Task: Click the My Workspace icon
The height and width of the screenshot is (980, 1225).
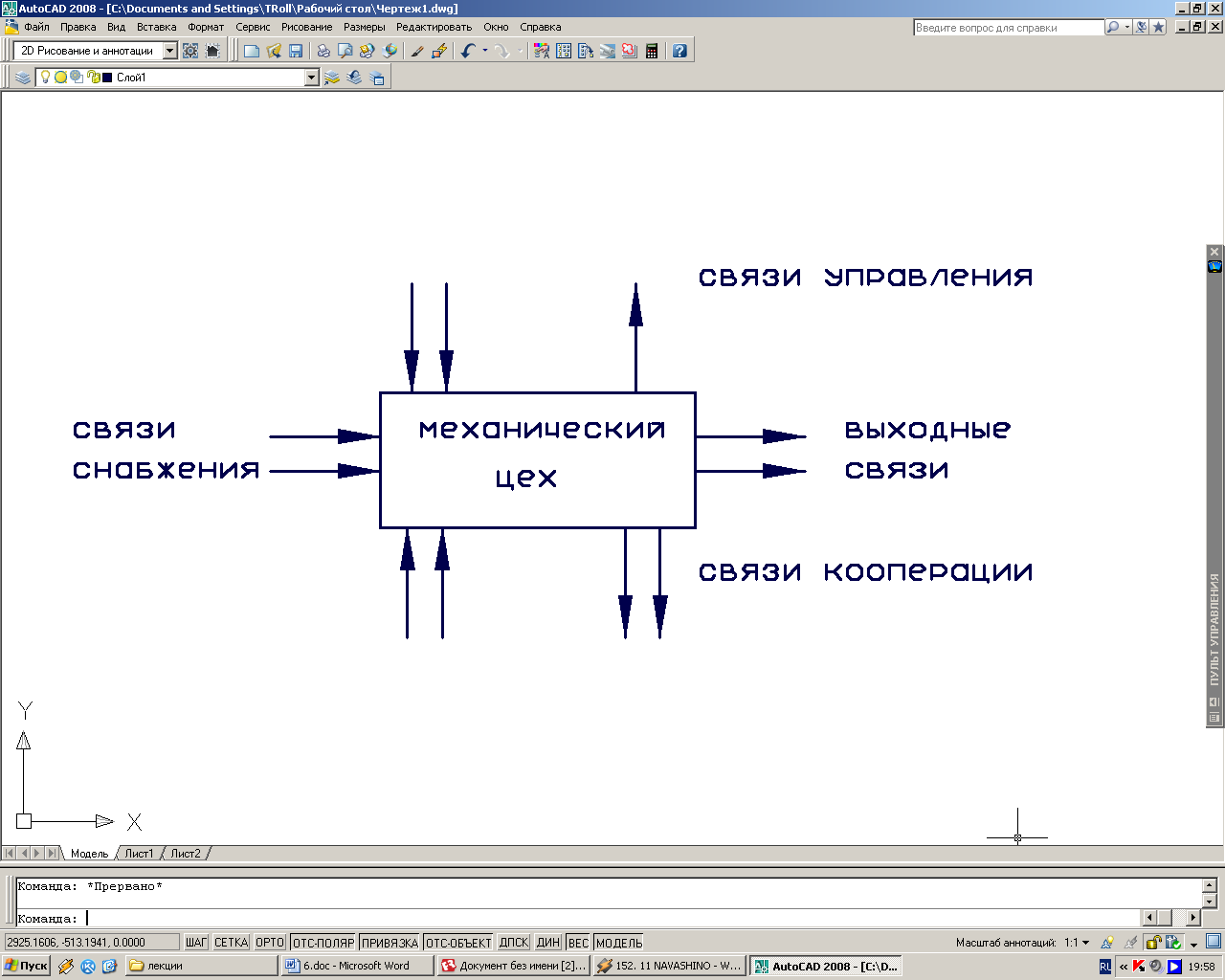Action: (x=212, y=51)
